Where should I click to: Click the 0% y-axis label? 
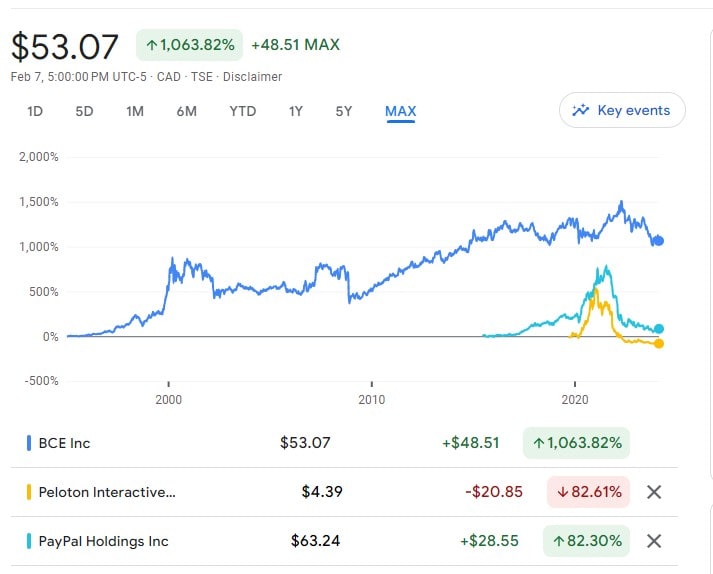50,337
